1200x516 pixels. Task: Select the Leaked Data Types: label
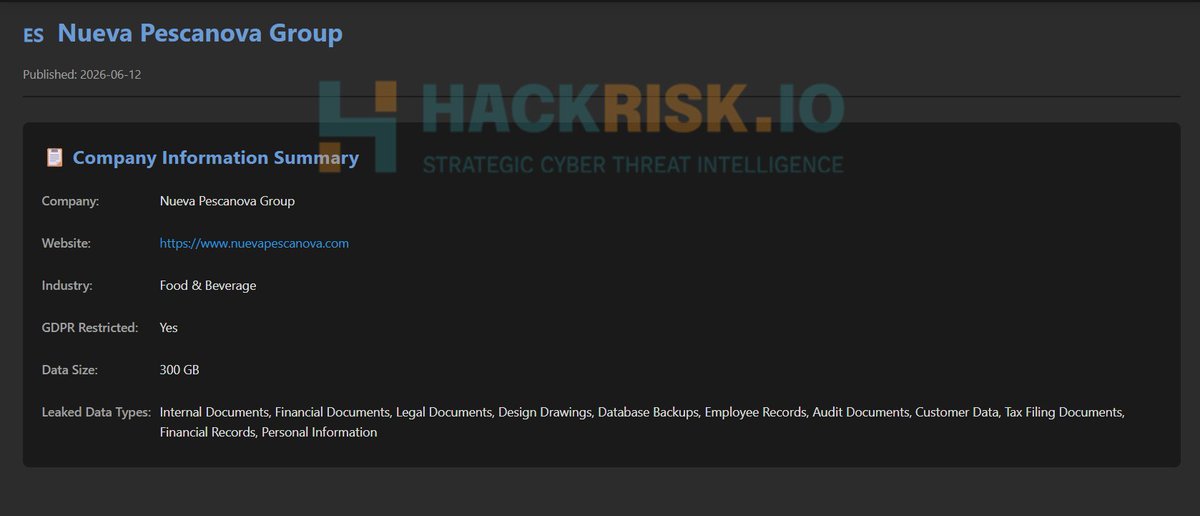[96, 412]
